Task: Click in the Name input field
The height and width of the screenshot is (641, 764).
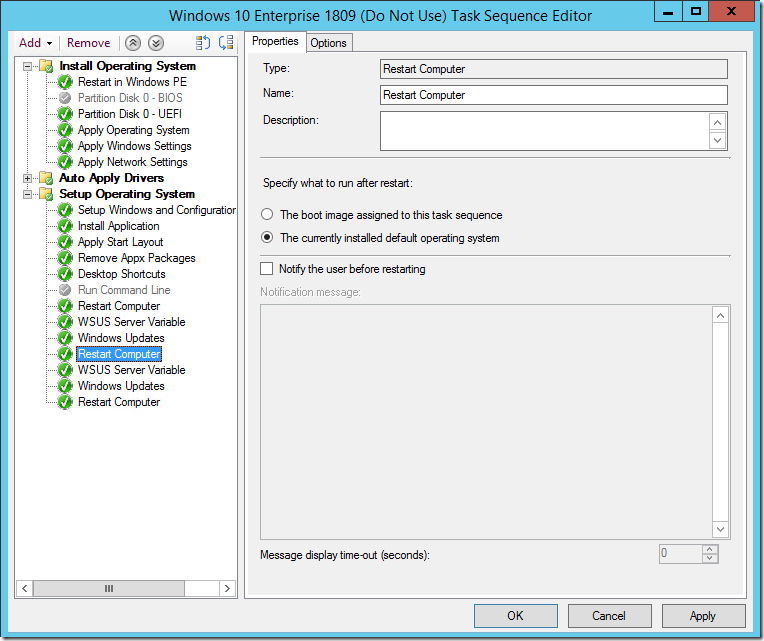Action: coord(554,95)
